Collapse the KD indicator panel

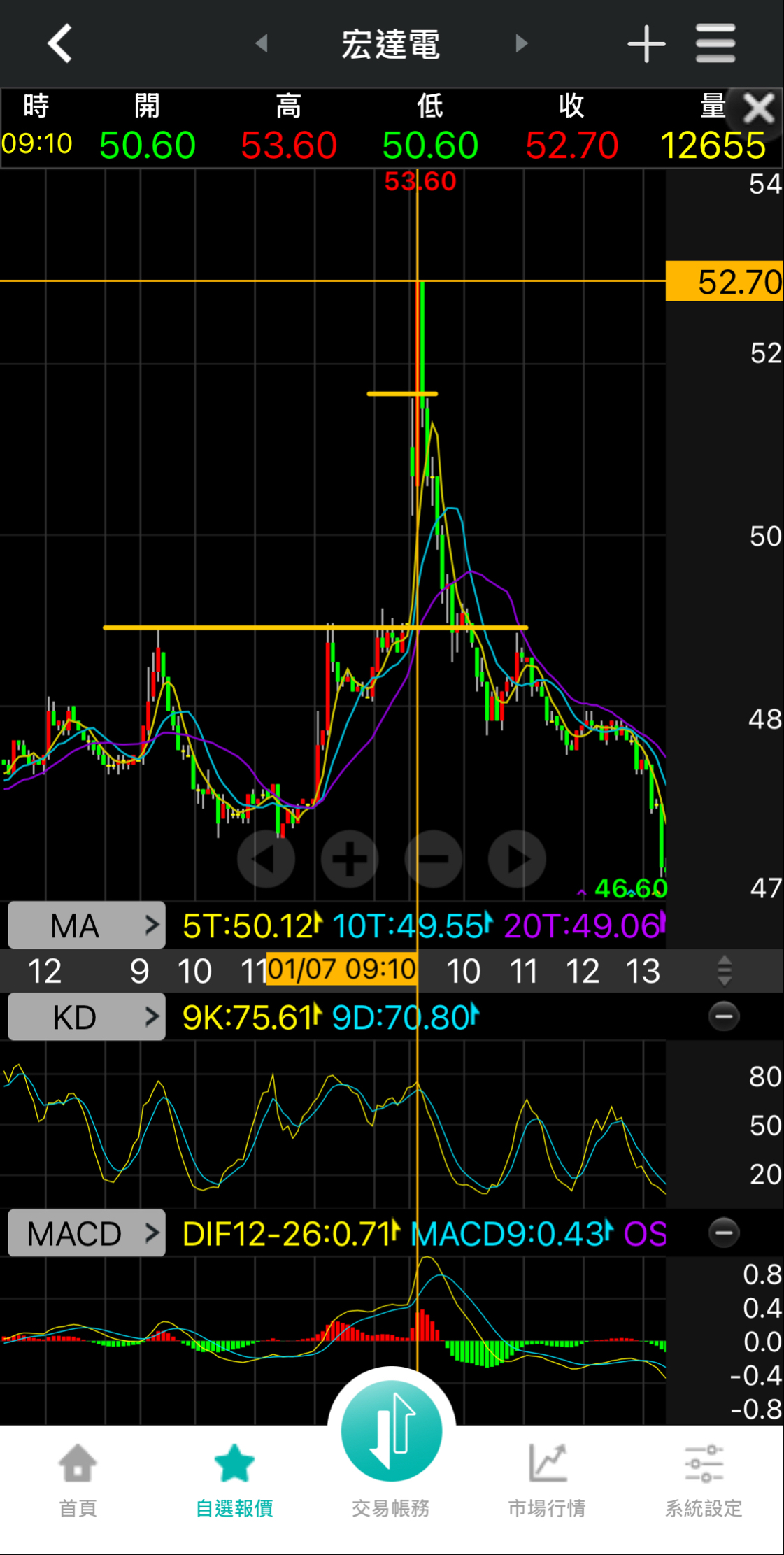coord(724,1016)
